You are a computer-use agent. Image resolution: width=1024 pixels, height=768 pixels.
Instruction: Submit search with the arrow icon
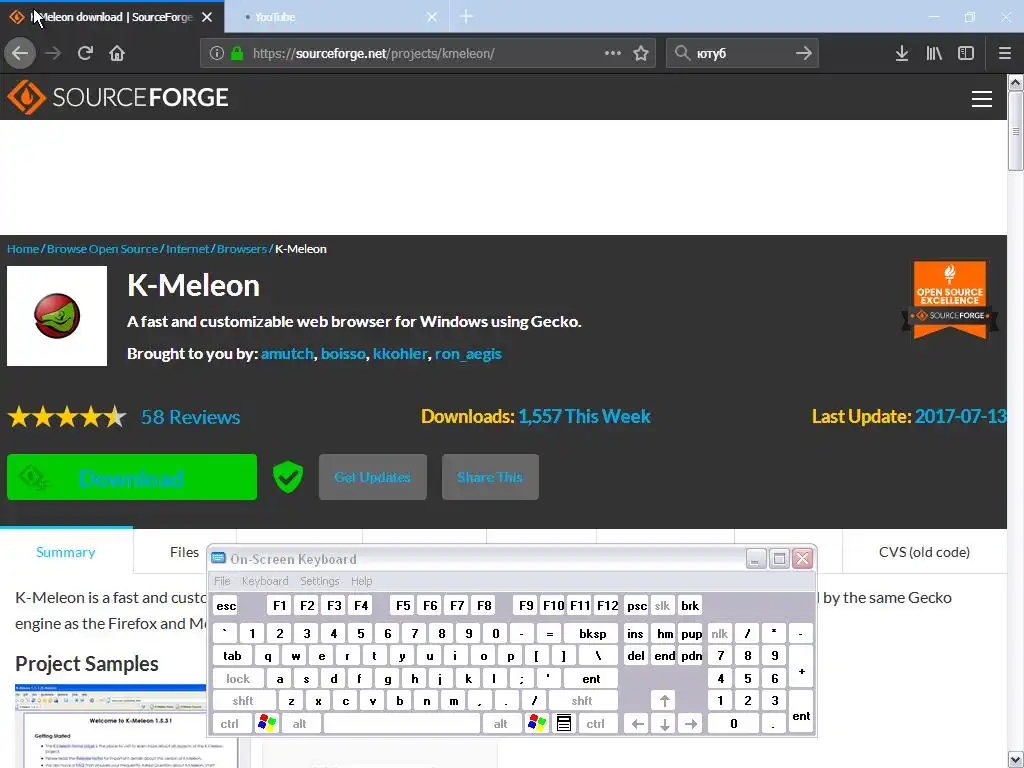point(804,53)
